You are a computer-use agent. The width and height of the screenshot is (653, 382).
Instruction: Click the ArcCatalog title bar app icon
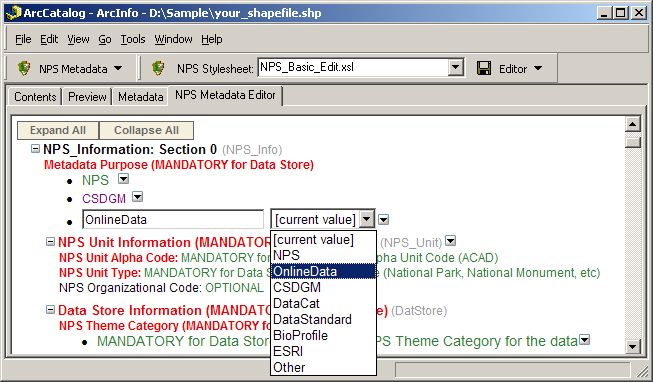pyautogui.click(x=14, y=13)
